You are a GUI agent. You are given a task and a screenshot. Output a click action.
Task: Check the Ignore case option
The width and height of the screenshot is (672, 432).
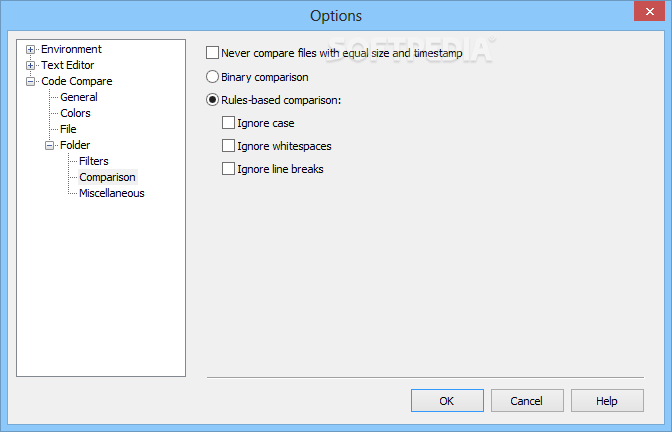[229, 123]
